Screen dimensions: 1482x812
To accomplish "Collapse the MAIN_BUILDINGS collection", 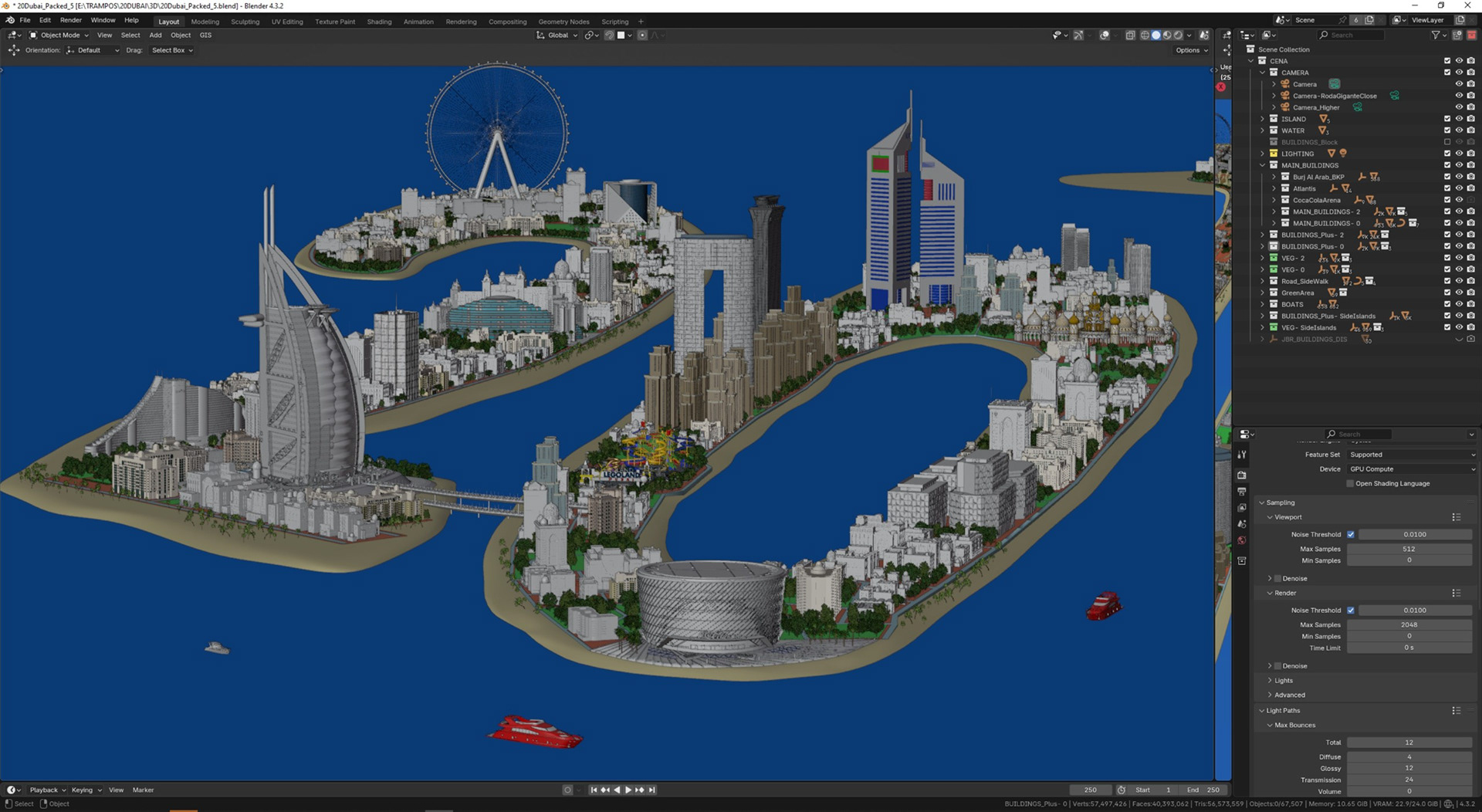I will tap(1263, 165).
